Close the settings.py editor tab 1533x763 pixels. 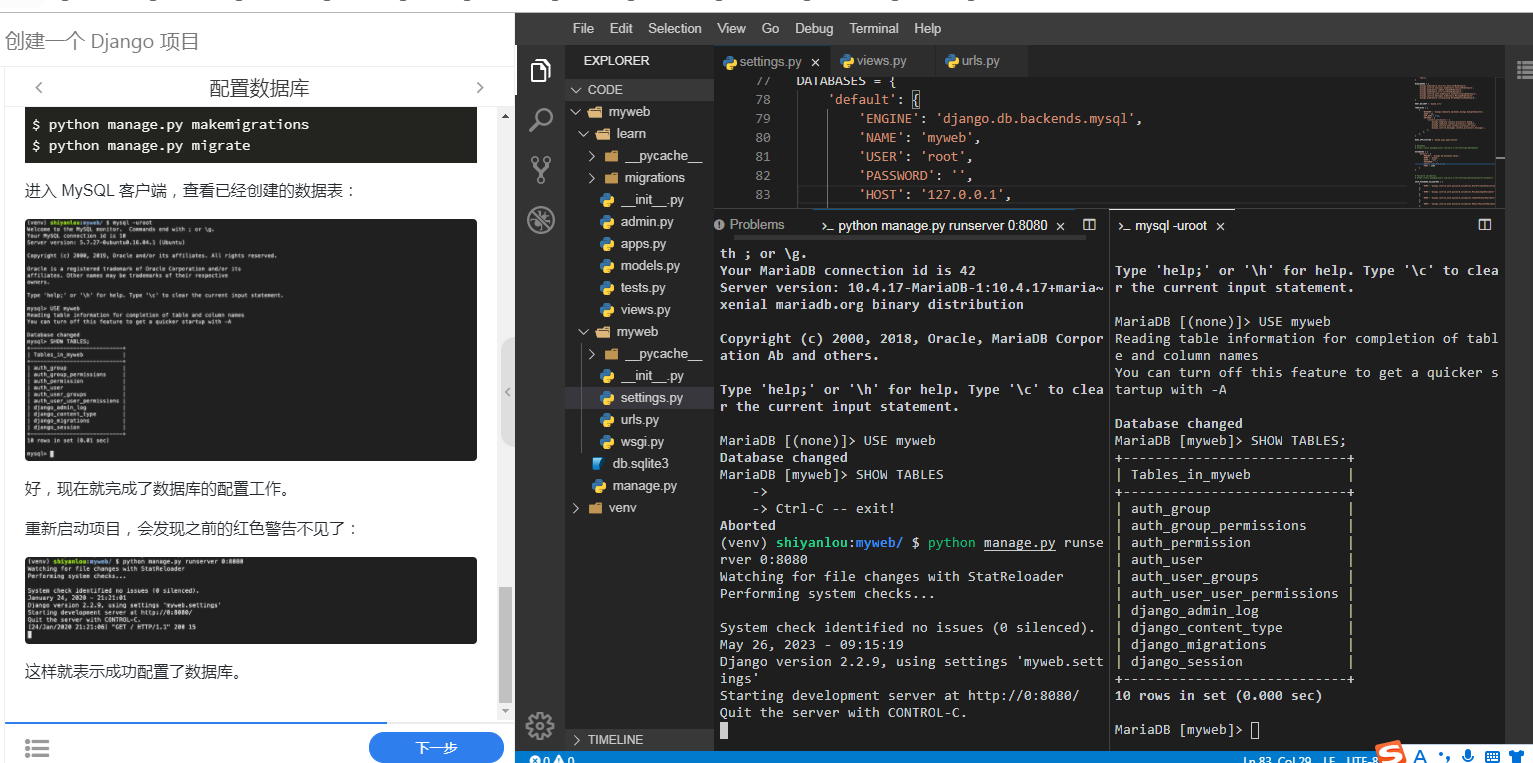click(x=815, y=62)
